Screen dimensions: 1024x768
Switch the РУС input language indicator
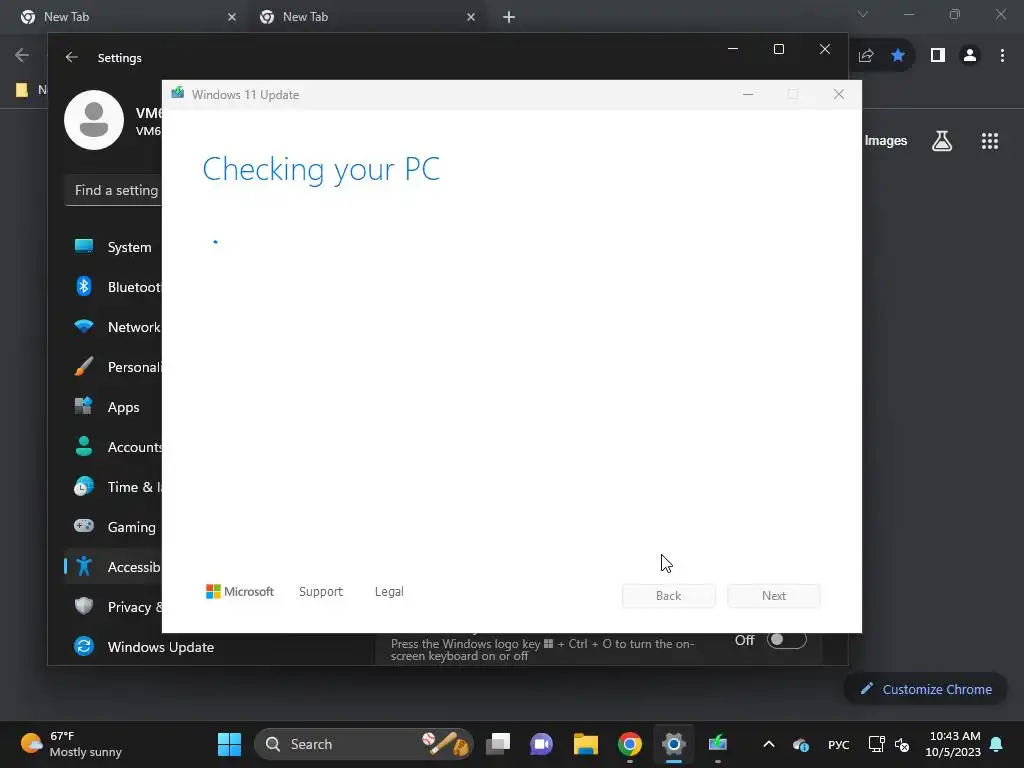(x=839, y=744)
